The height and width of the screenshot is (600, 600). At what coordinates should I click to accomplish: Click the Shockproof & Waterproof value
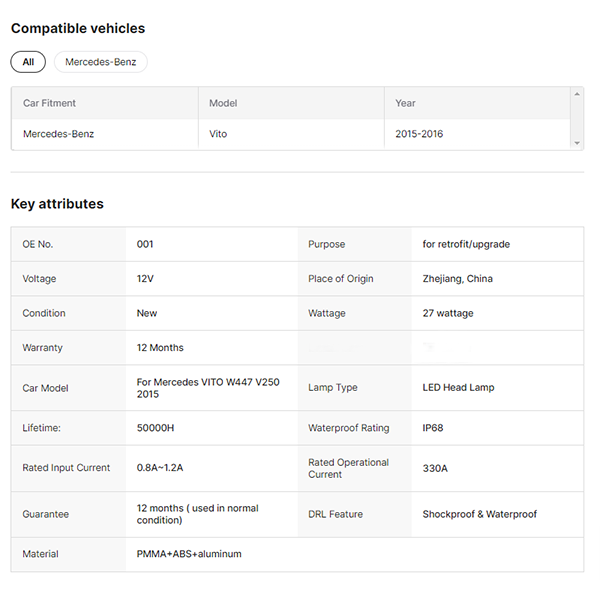480,514
